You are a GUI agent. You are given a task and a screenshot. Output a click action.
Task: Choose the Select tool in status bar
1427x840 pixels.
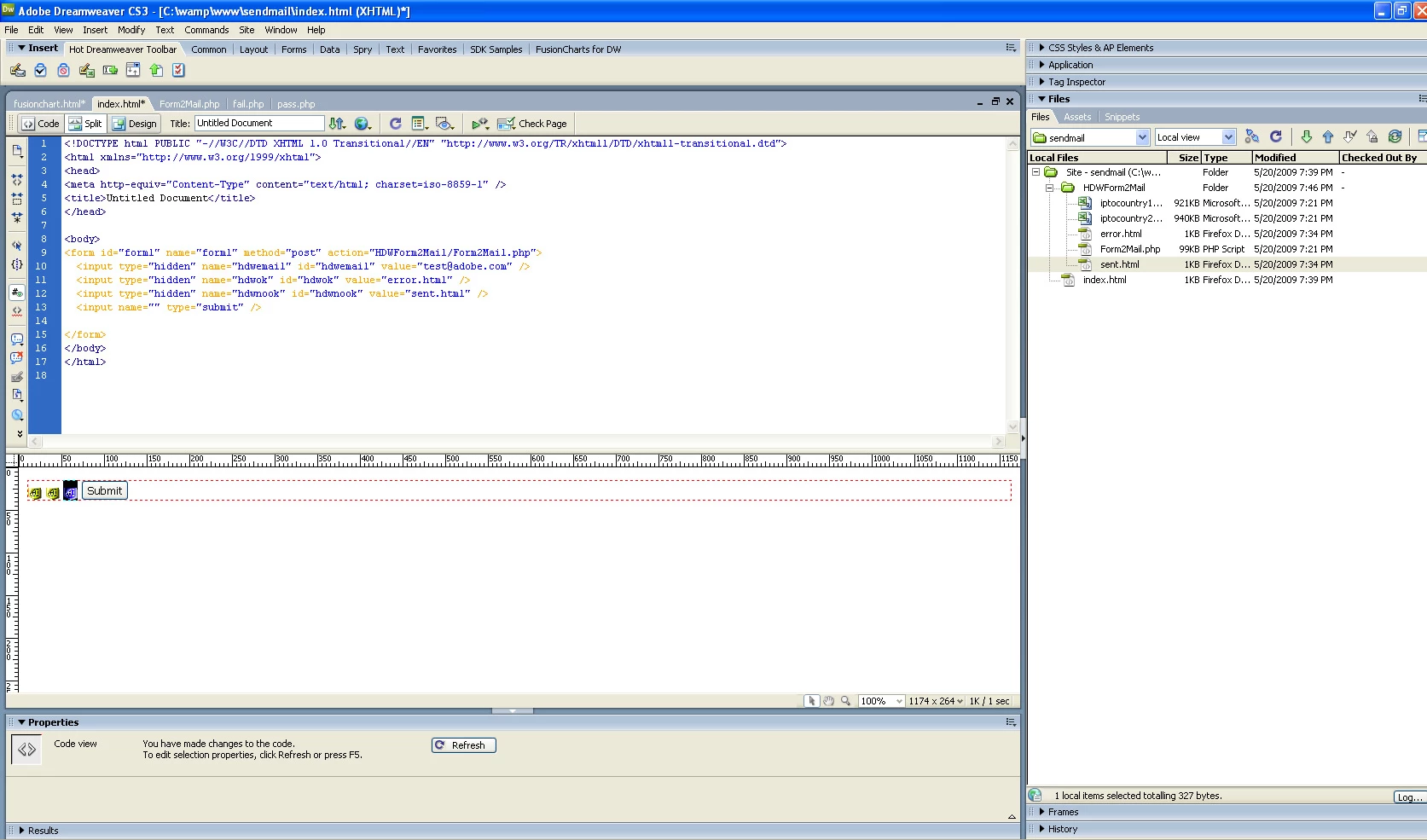pos(811,701)
